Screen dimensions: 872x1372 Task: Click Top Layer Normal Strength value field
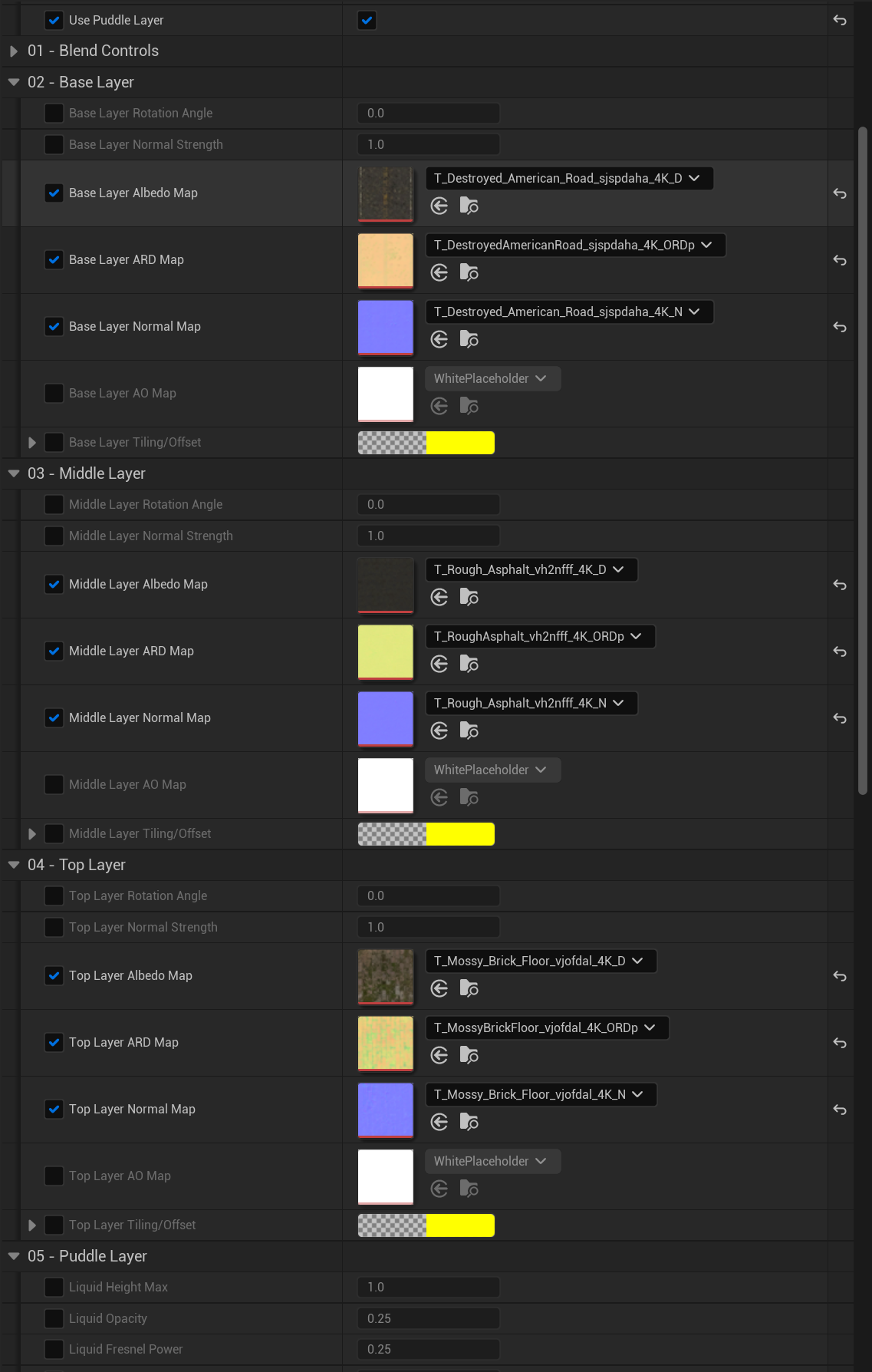(429, 927)
